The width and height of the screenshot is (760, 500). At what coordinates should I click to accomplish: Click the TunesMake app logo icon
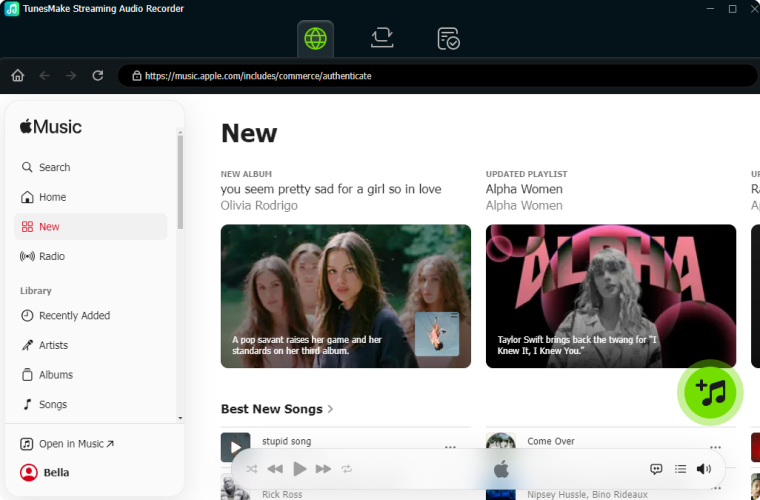(12, 9)
